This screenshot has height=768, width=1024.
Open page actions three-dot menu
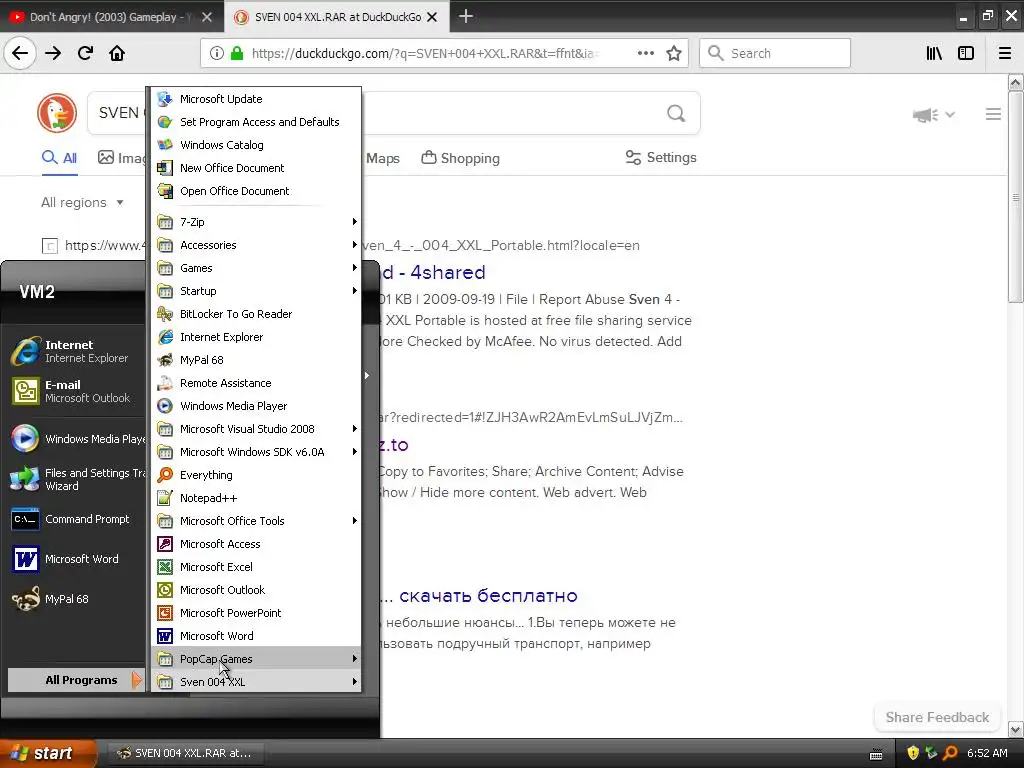(x=645, y=53)
